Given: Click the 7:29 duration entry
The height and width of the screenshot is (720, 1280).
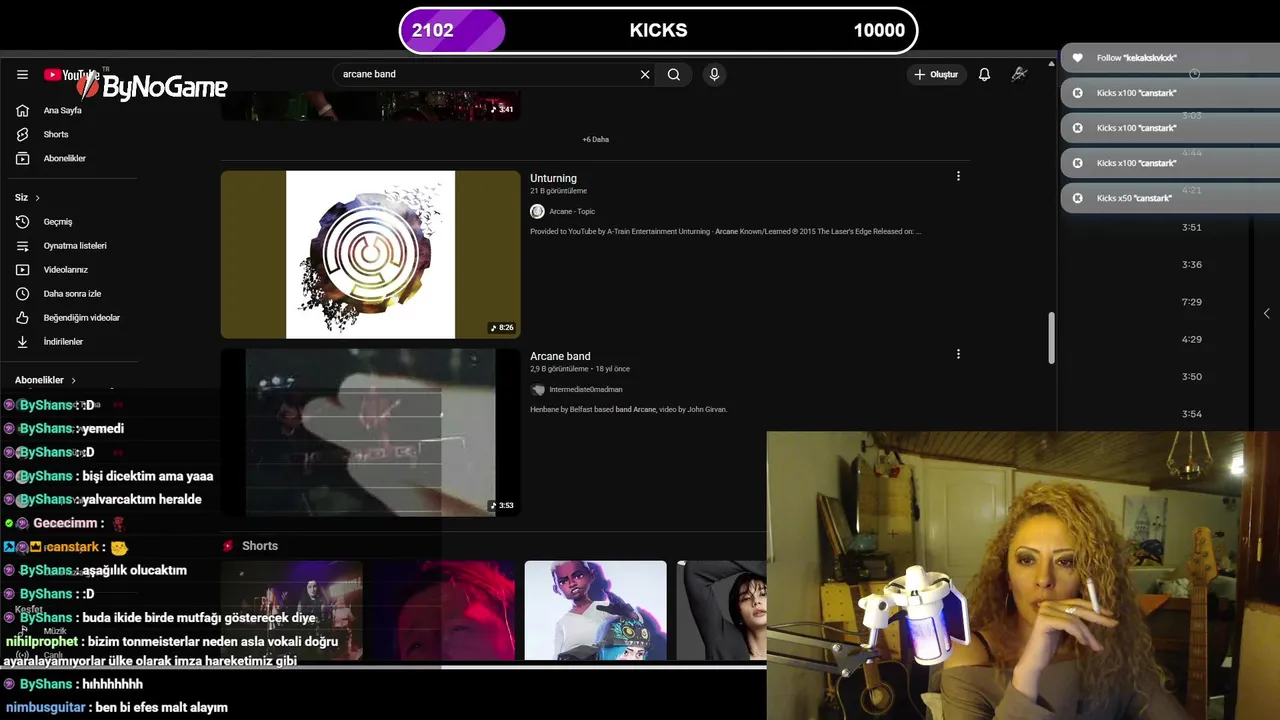Looking at the screenshot, I should pos(1191,302).
